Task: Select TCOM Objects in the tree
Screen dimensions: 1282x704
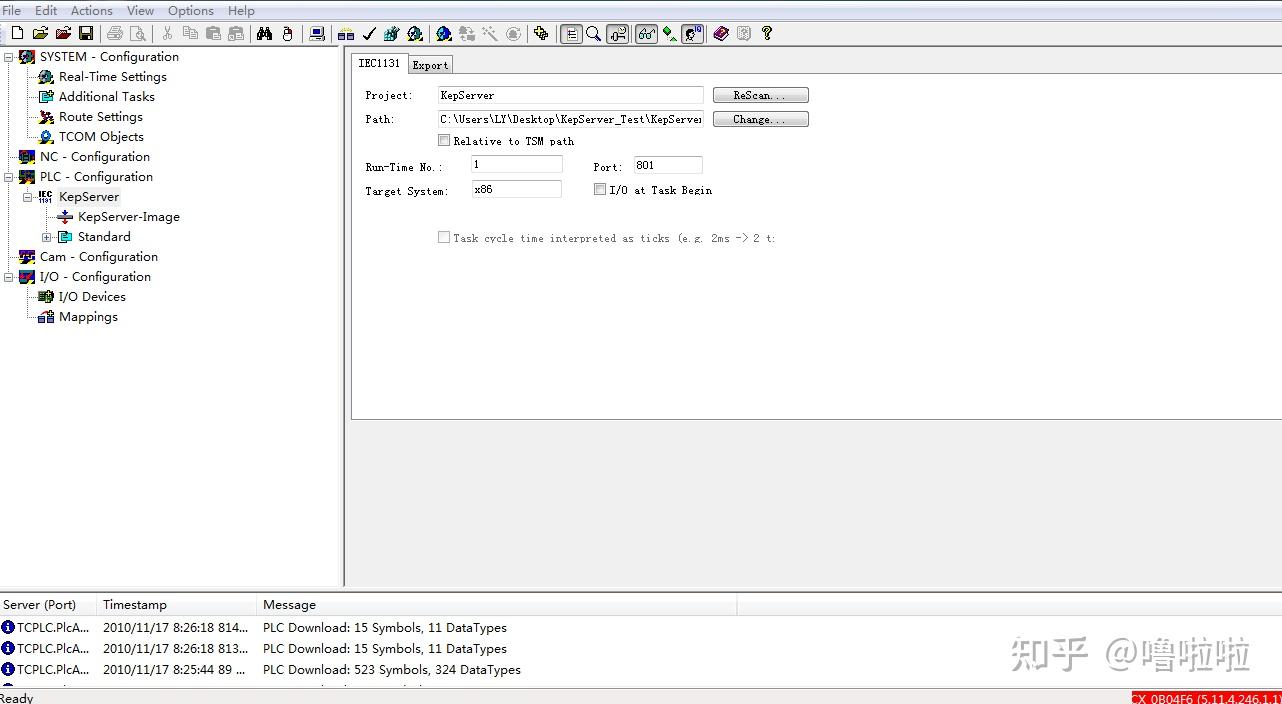Action: coord(101,137)
